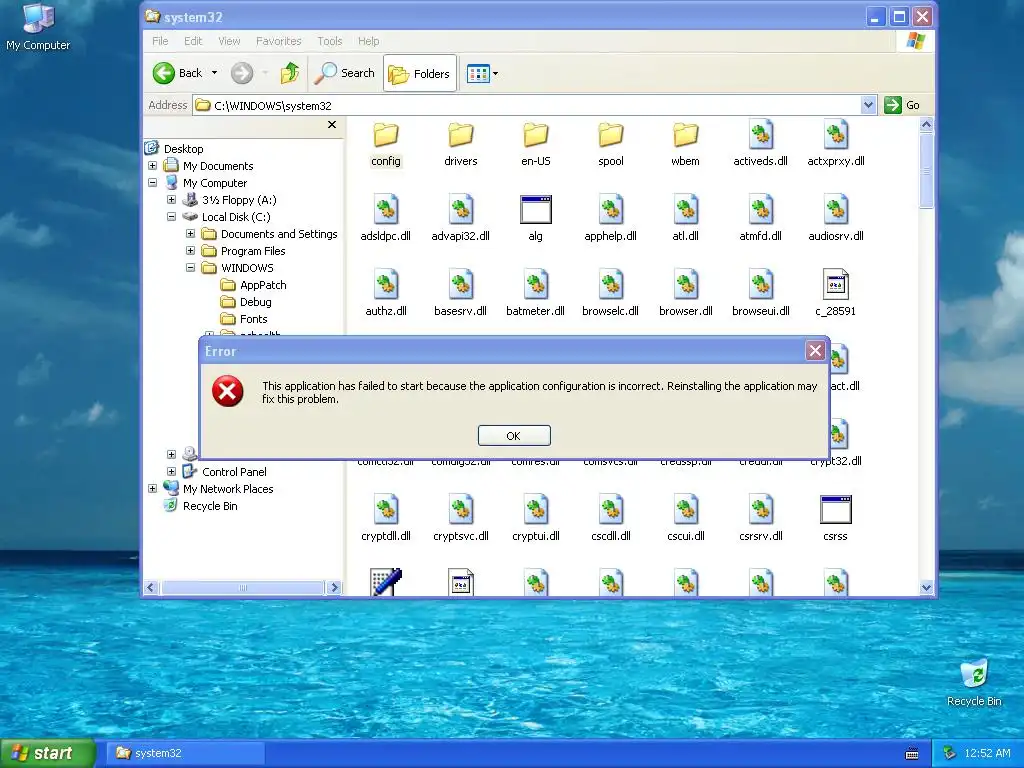The image size is (1024, 768).
Task: Open the Back history dropdown arrow
Action: click(214, 73)
